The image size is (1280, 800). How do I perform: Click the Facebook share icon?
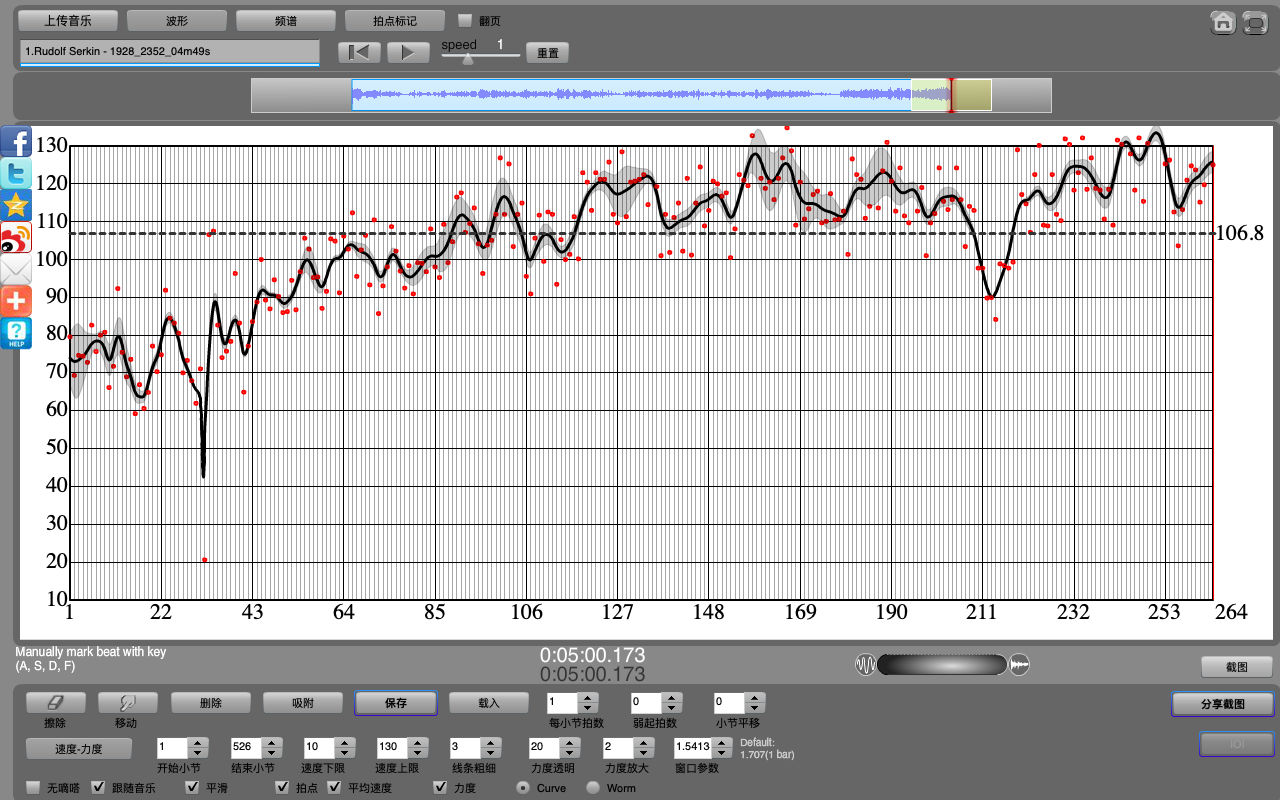[x=16, y=142]
